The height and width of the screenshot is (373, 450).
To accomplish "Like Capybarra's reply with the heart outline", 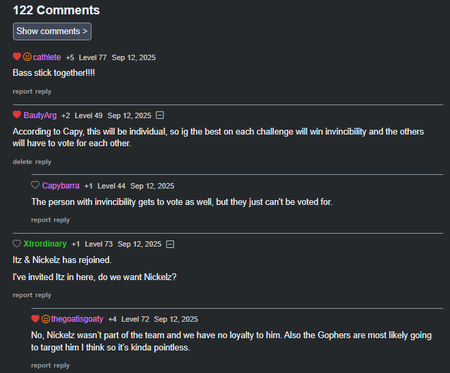I will pyautogui.click(x=35, y=185).
